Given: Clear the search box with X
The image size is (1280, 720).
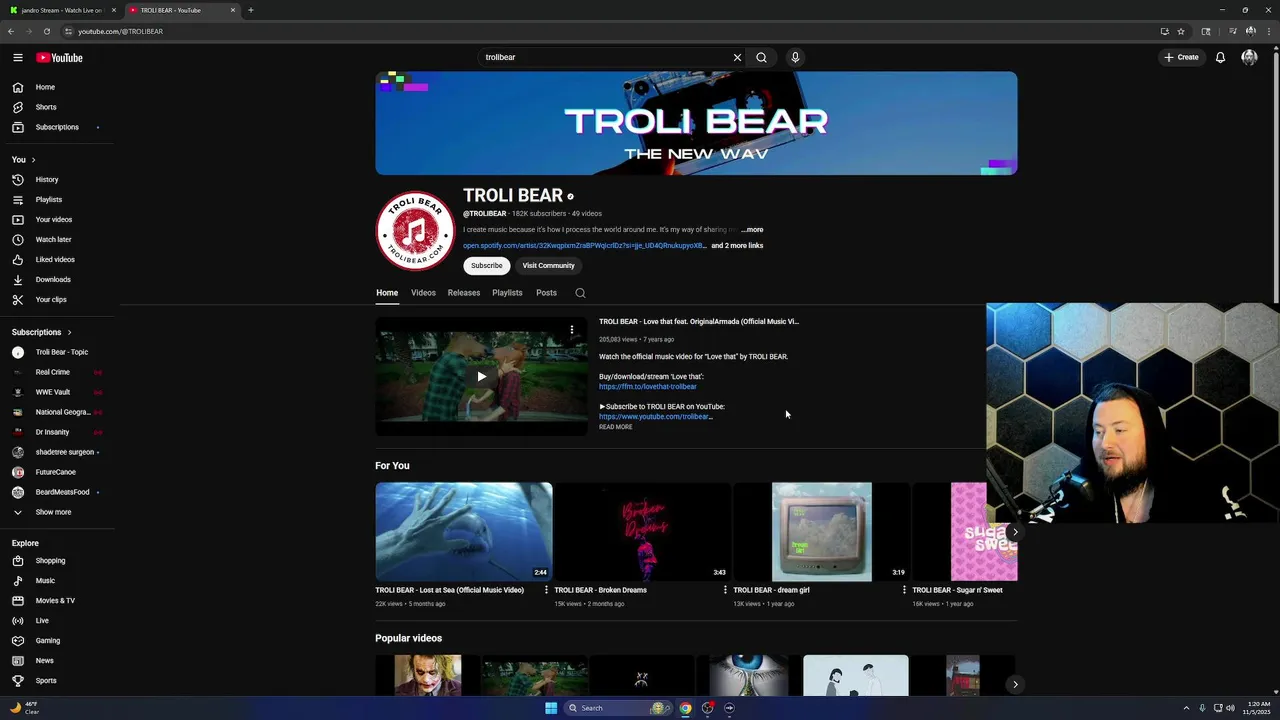Looking at the screenshot, I should tap(737, 57).
